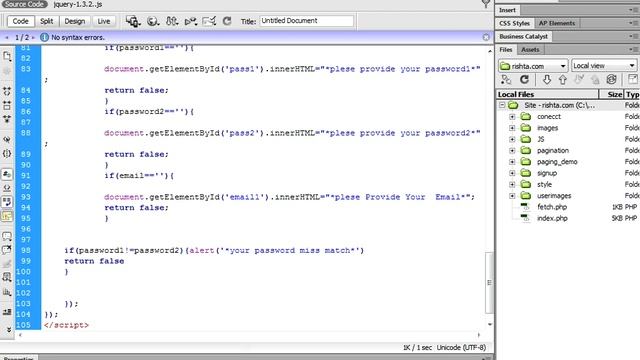Click the Collapse Full Tag icon
This screenshot has width=640, height=360.
point(7,91)
